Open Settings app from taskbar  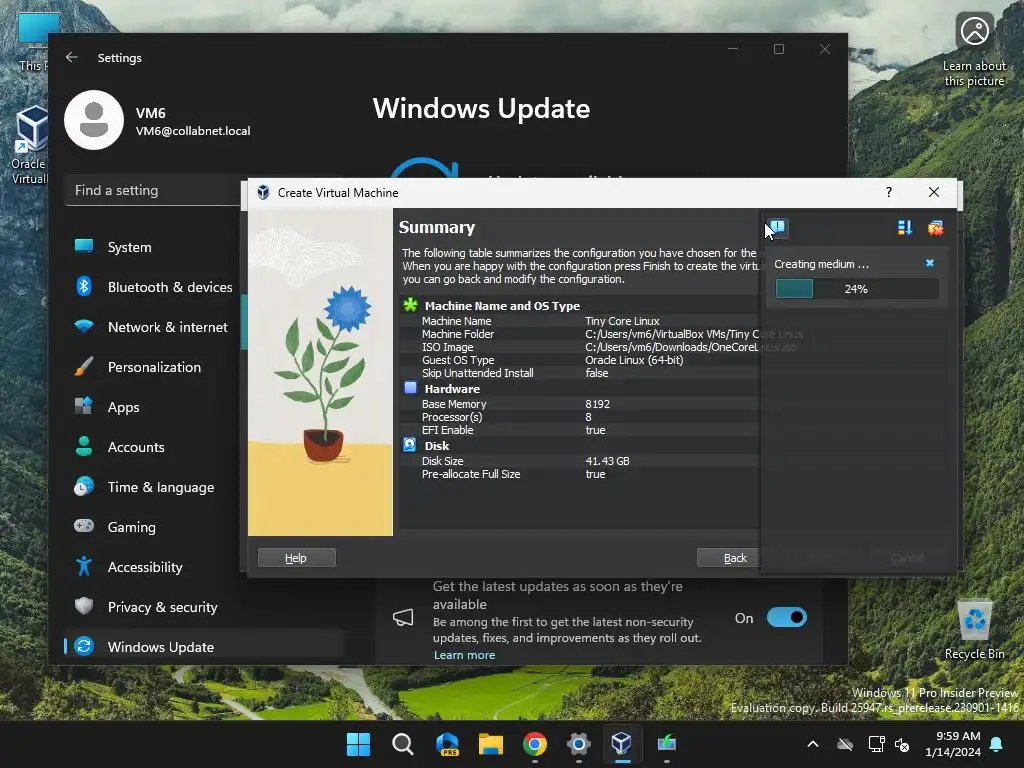click(579, 744)
